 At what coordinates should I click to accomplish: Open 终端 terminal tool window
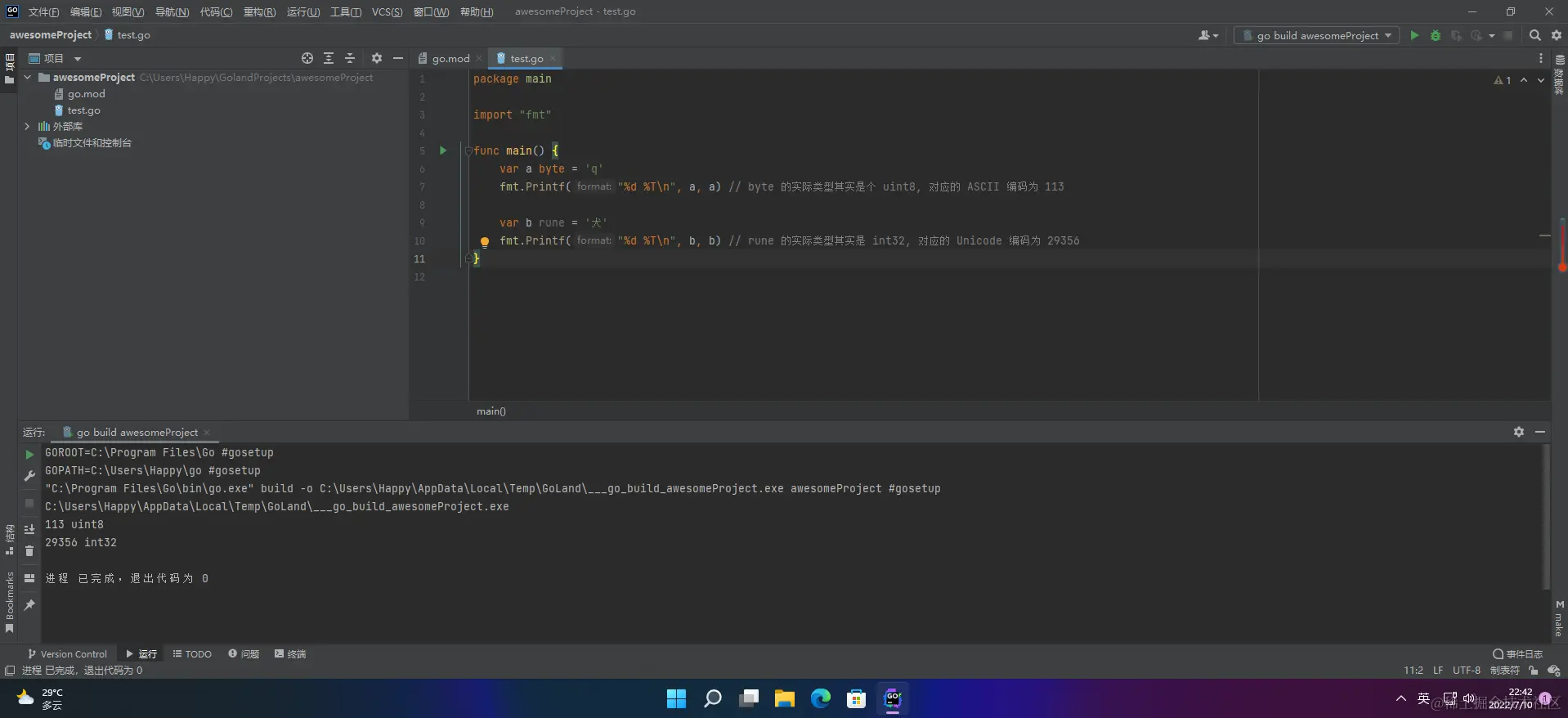coord(290,653)
